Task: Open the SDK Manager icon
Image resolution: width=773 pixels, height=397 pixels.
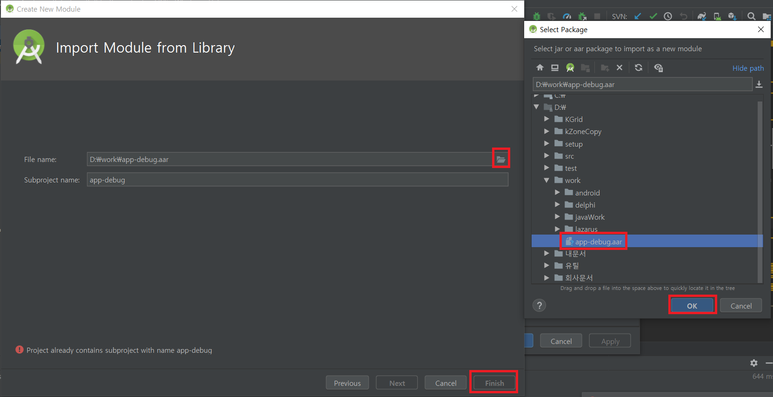Action: 732,16
